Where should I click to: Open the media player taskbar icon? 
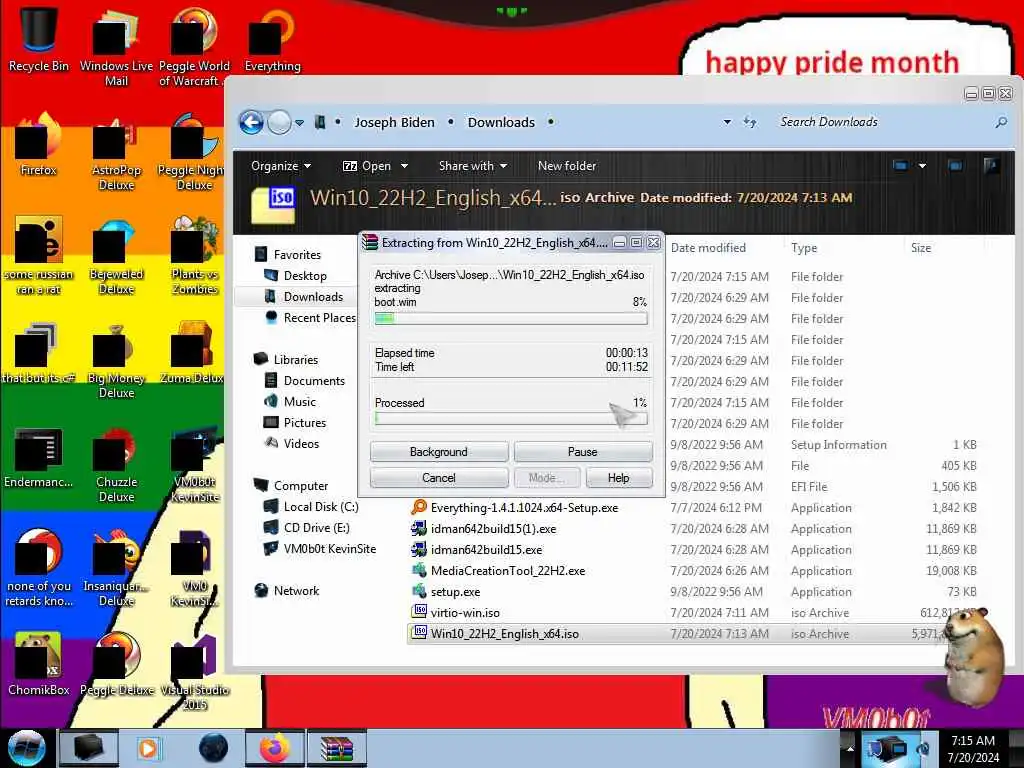tap(148, 748)
